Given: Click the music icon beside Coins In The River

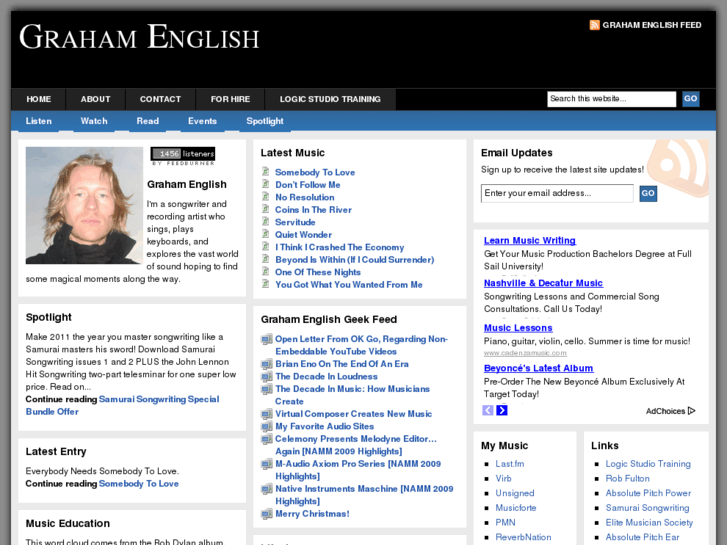Looking at the screenshot, I should pos(266,209).
